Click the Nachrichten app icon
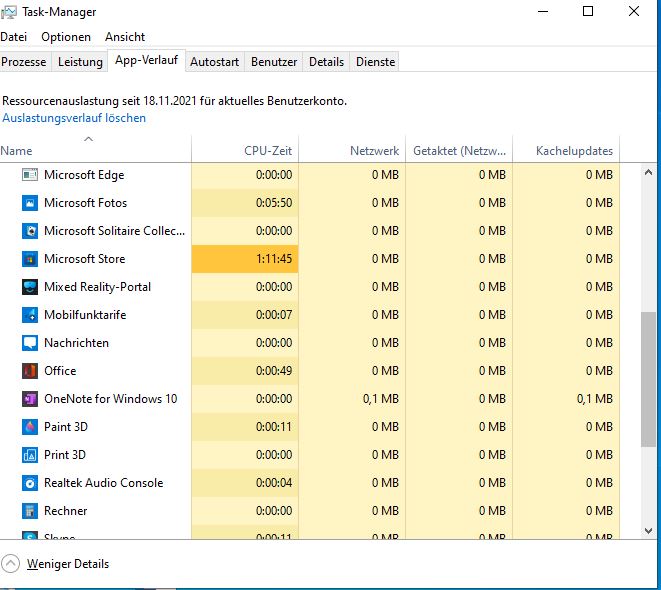The width and height of the screenshot is (661, 590). (x=30, y=343)
